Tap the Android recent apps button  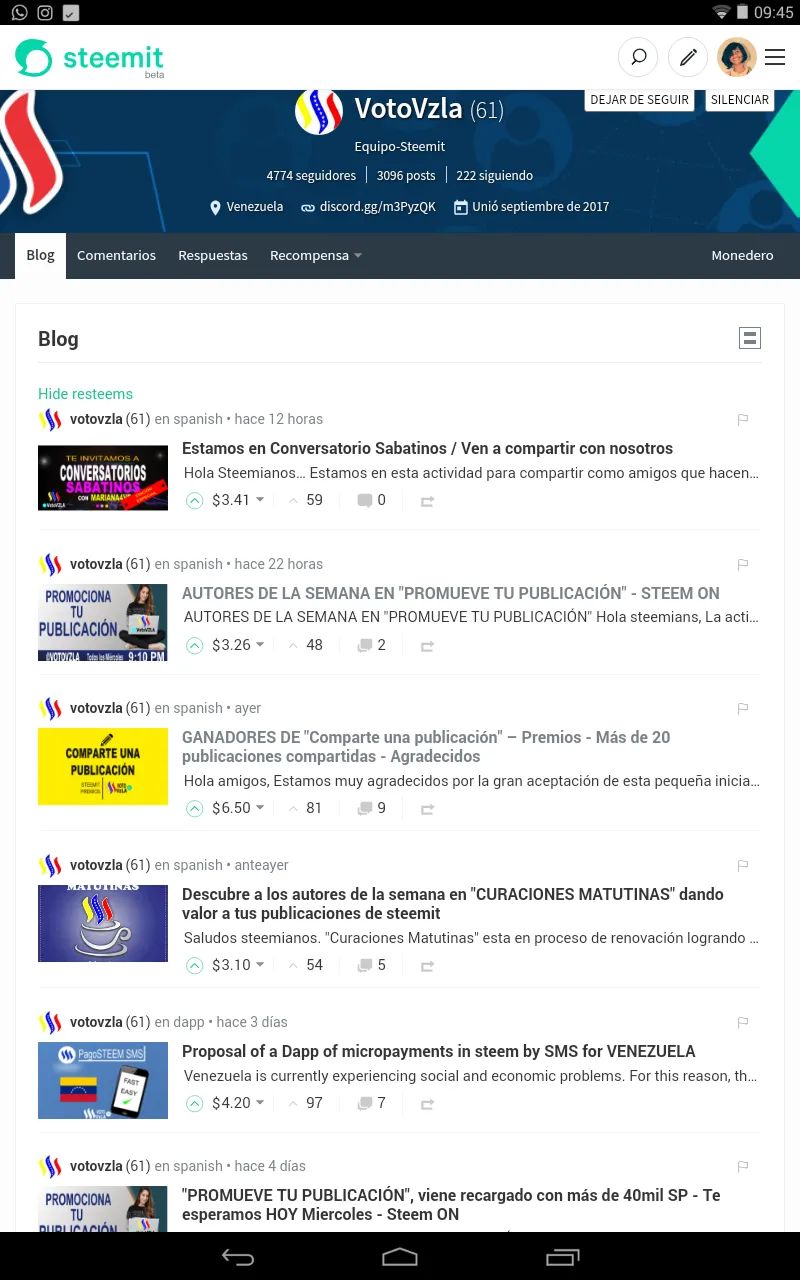coord(563,1257)
